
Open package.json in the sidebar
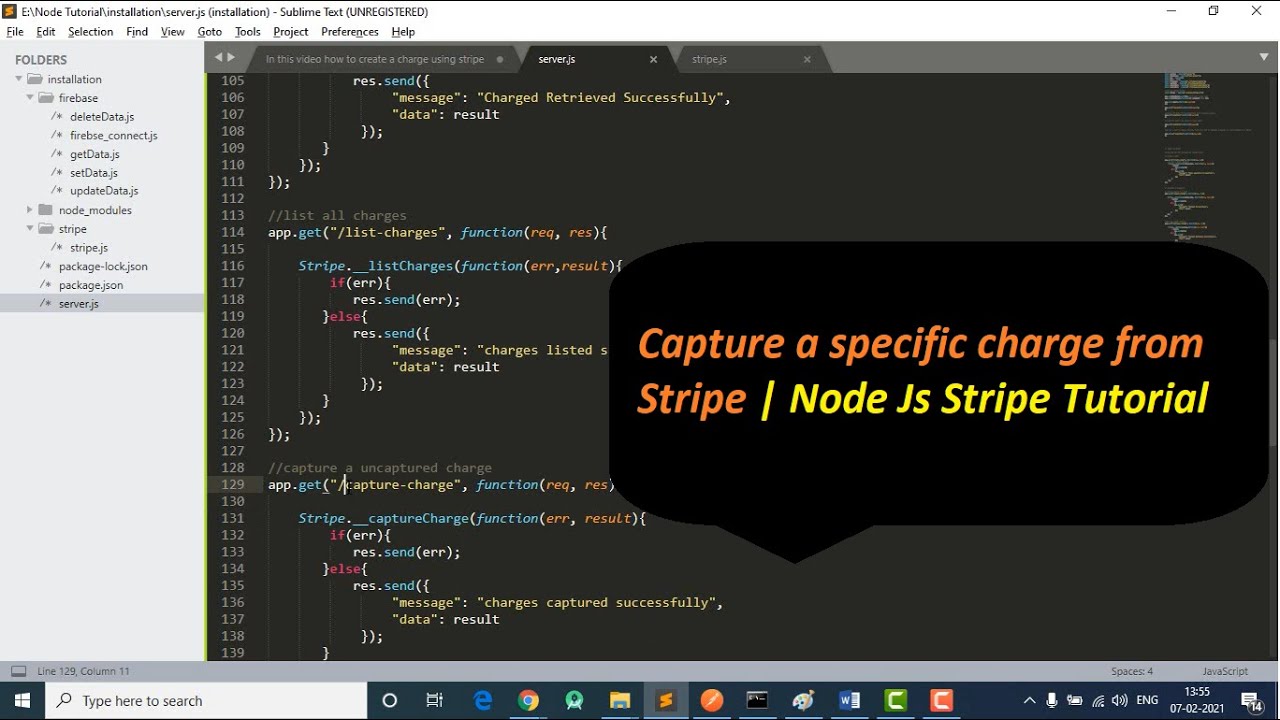(91, 285)
